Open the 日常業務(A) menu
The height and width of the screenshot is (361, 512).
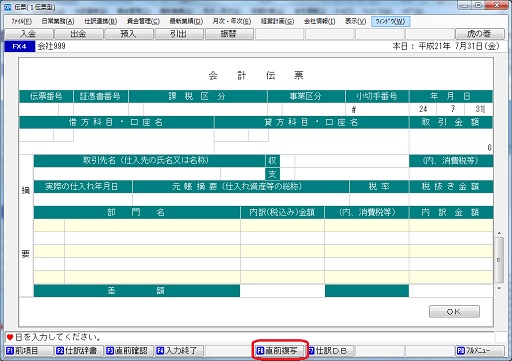click(x=58, y=21)
